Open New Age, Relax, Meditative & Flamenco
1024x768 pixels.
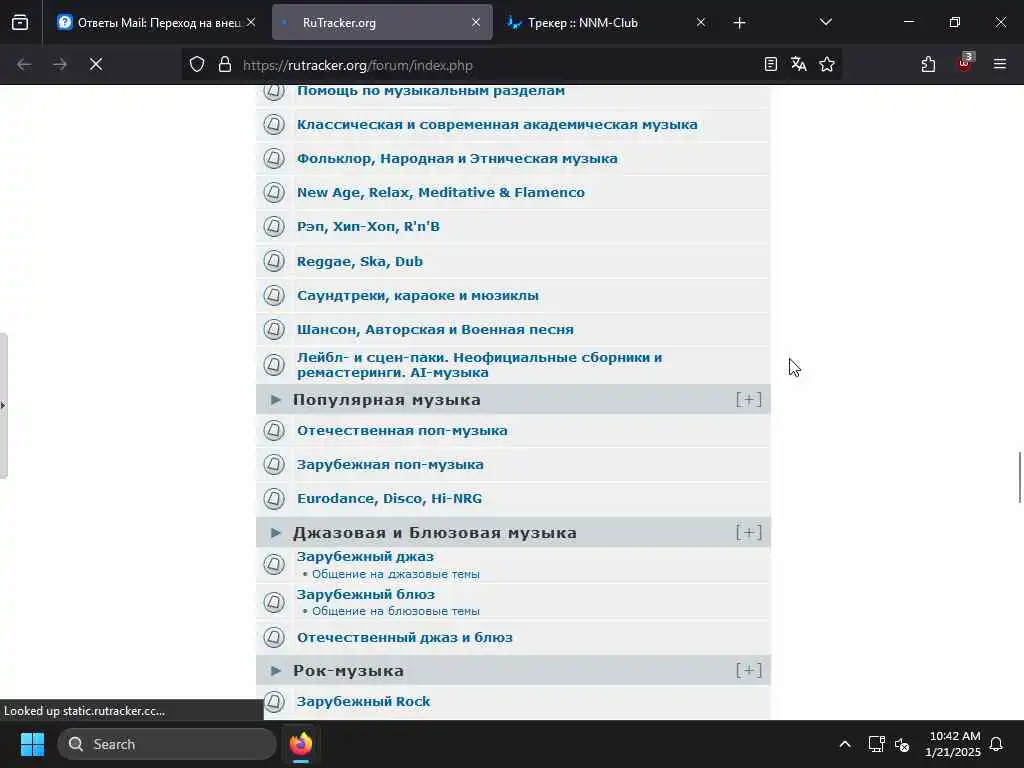[441, 193]
